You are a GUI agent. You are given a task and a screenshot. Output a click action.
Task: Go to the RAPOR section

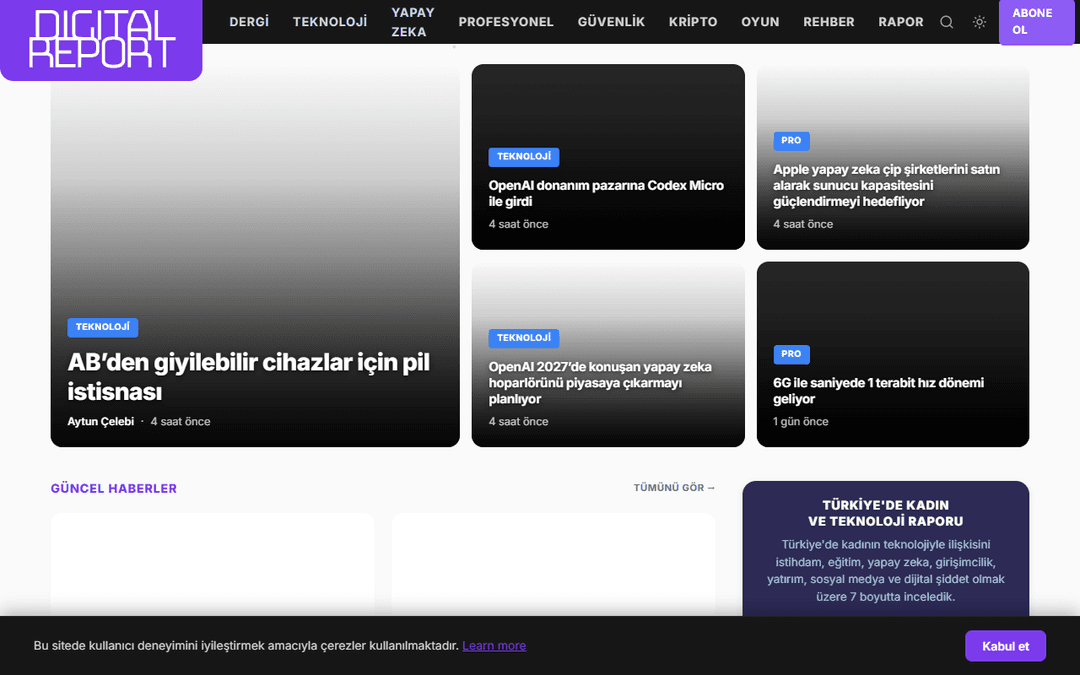[x=900, y=22]
